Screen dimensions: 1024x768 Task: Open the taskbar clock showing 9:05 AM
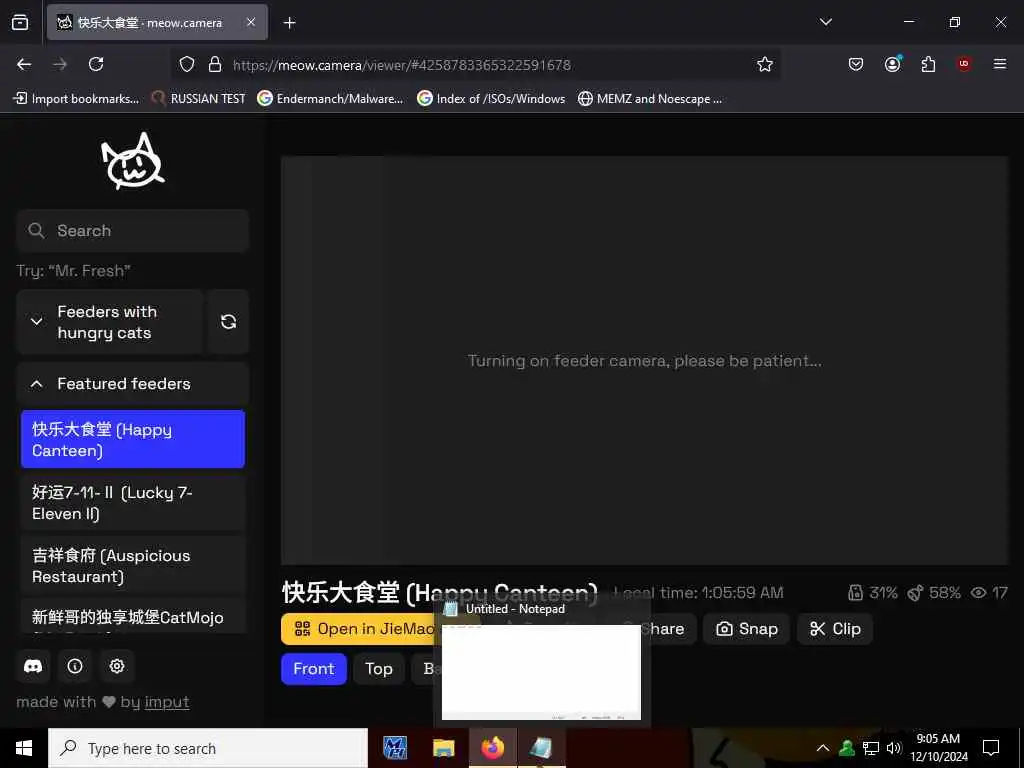tap(939, 748)
